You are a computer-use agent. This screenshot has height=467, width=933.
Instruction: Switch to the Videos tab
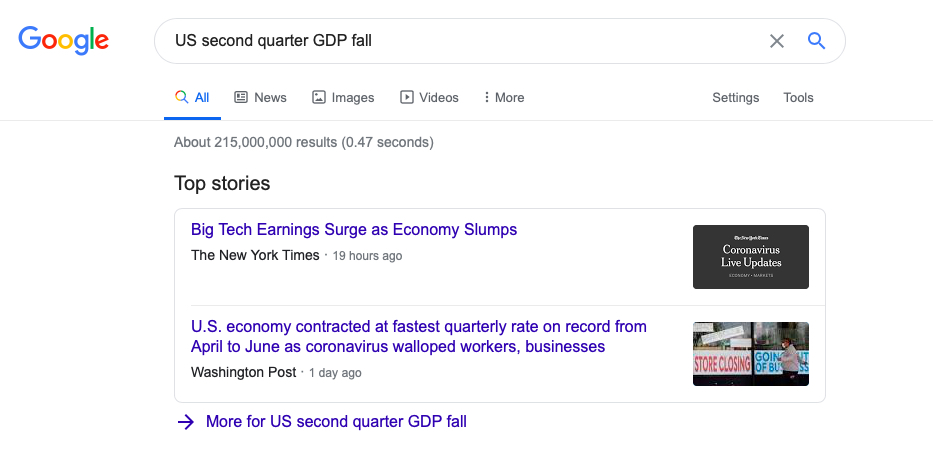(438, 97)
